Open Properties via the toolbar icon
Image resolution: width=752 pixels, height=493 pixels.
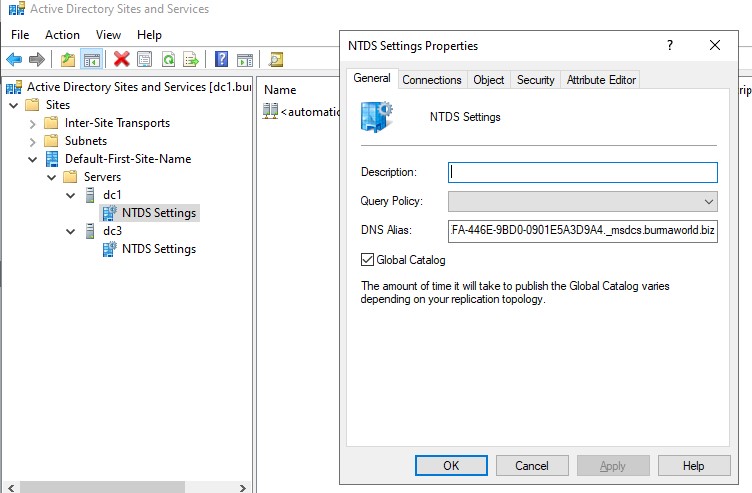pyautogui.click(x=144, y=59)
